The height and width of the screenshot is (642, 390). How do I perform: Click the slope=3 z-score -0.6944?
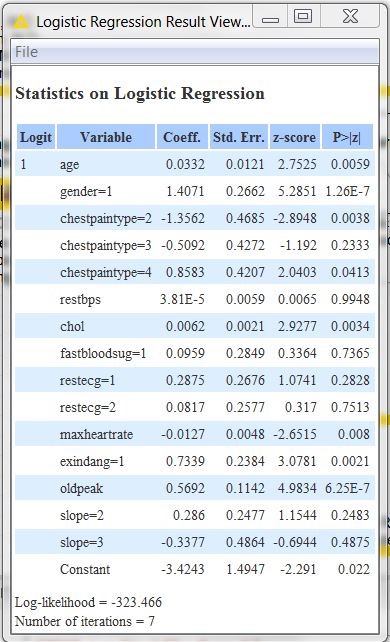tap(295, 543)
